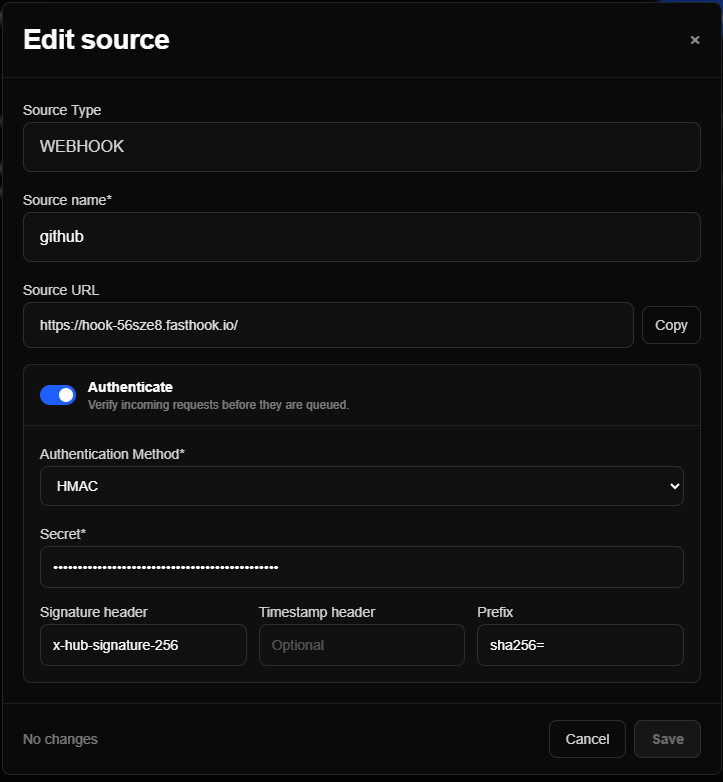723x782 pixels.
Task: Edit the Signature header field
Action: 143,645
